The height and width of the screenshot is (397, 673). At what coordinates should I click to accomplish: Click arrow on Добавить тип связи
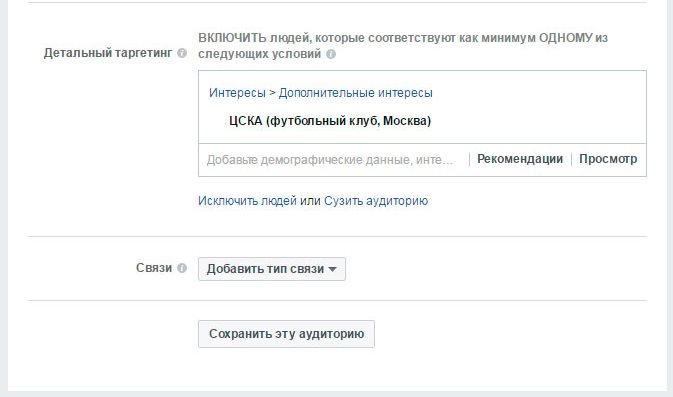tap(332, 270)
